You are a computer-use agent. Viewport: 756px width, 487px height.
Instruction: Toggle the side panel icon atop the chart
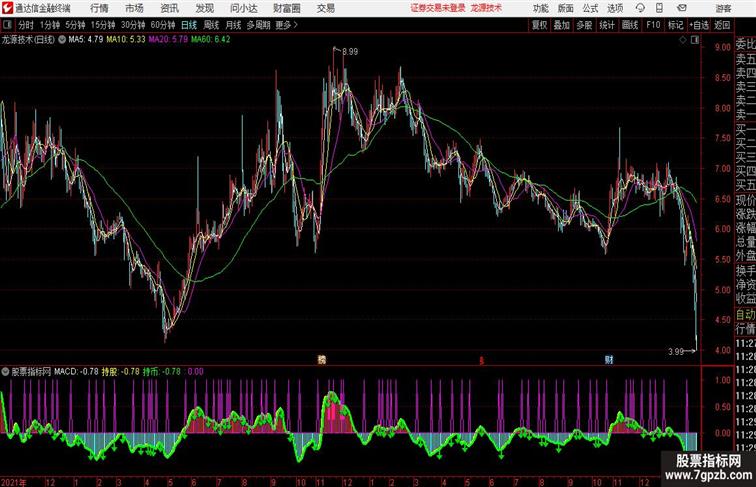tap(695, 40)
